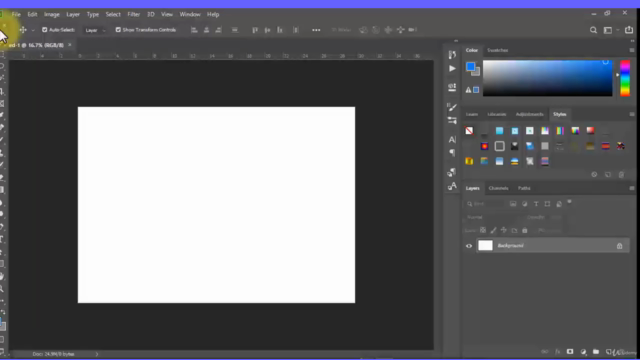Open the Image menu
The width and height of the screenshot is (640, 360).
[x=52, y=14]
